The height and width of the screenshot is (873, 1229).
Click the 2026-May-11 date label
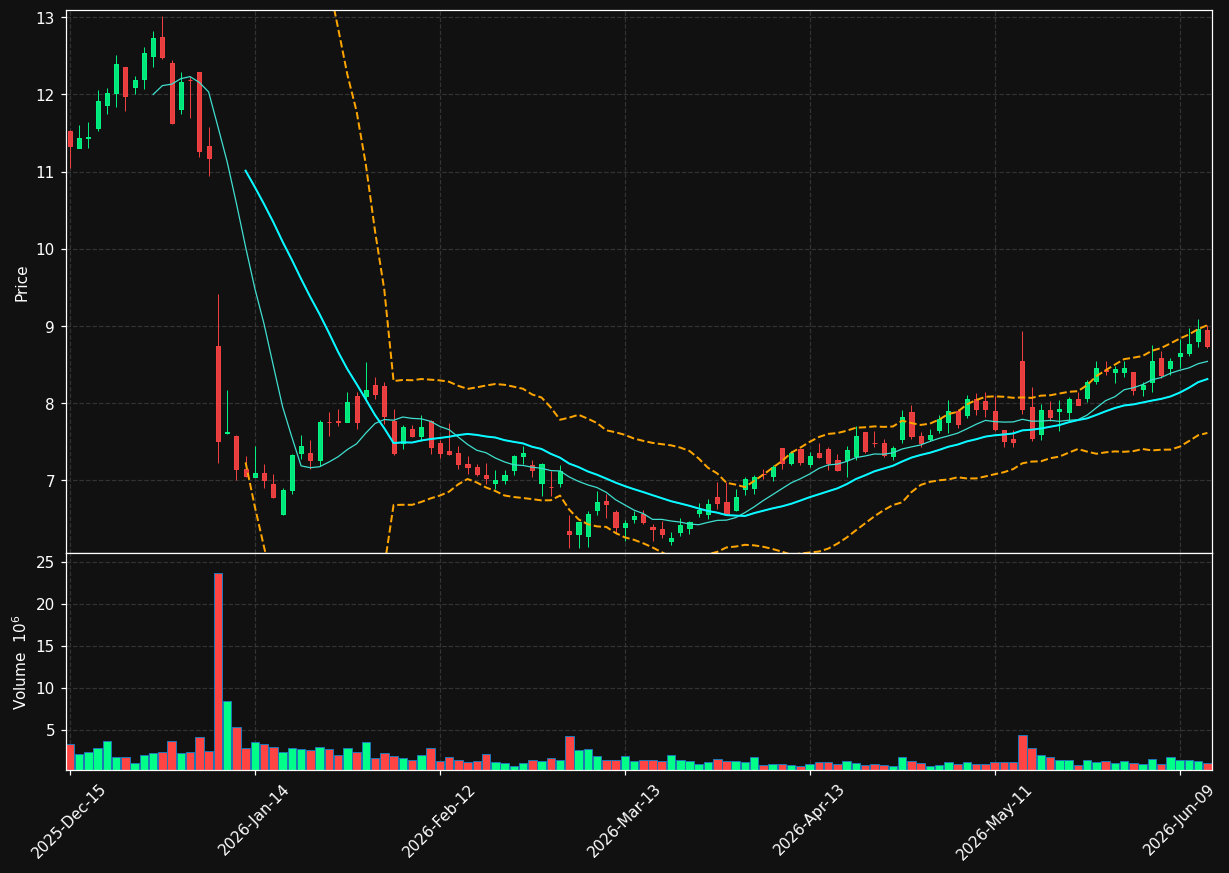(x=994, y=820)
